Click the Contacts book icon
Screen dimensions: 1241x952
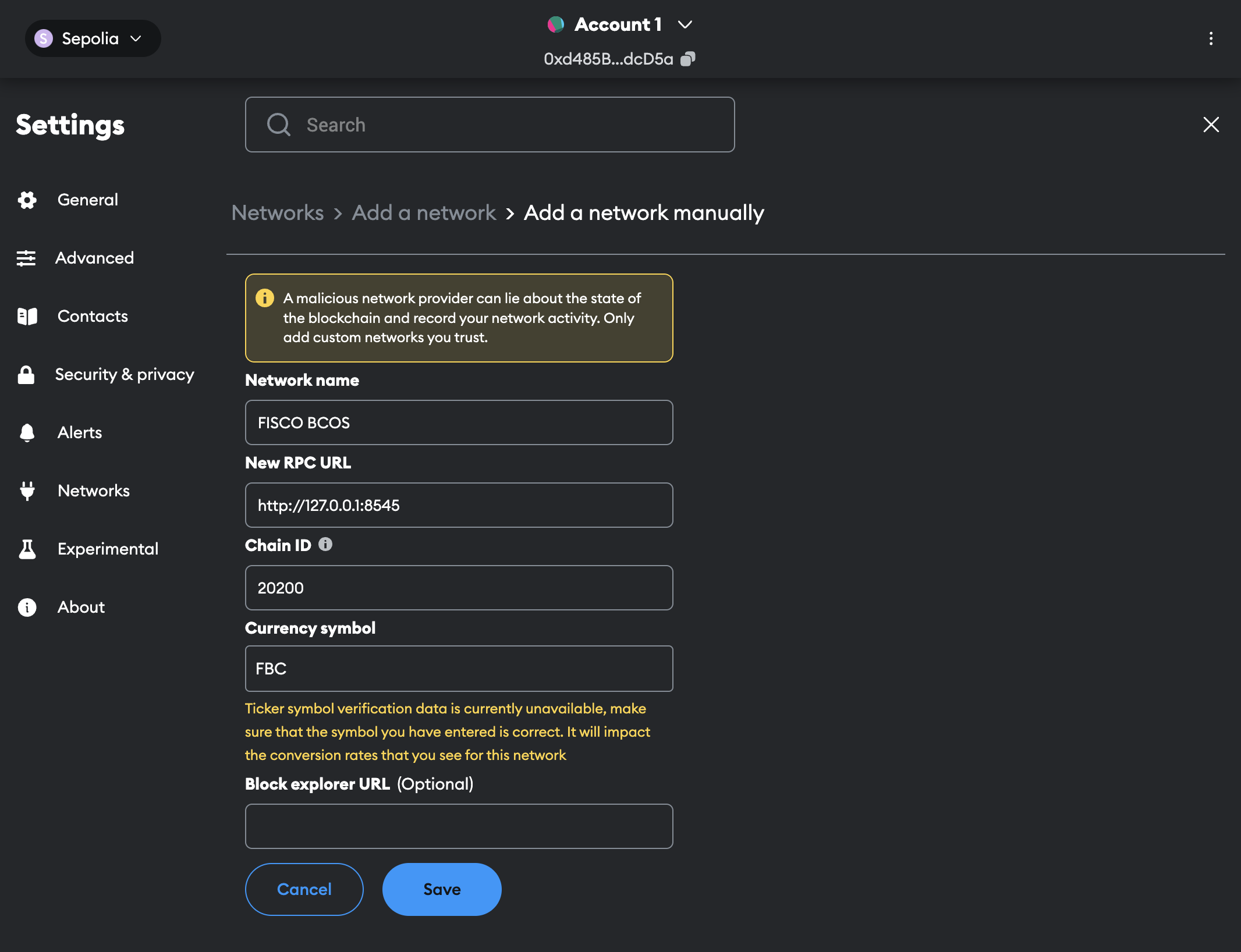27,317
